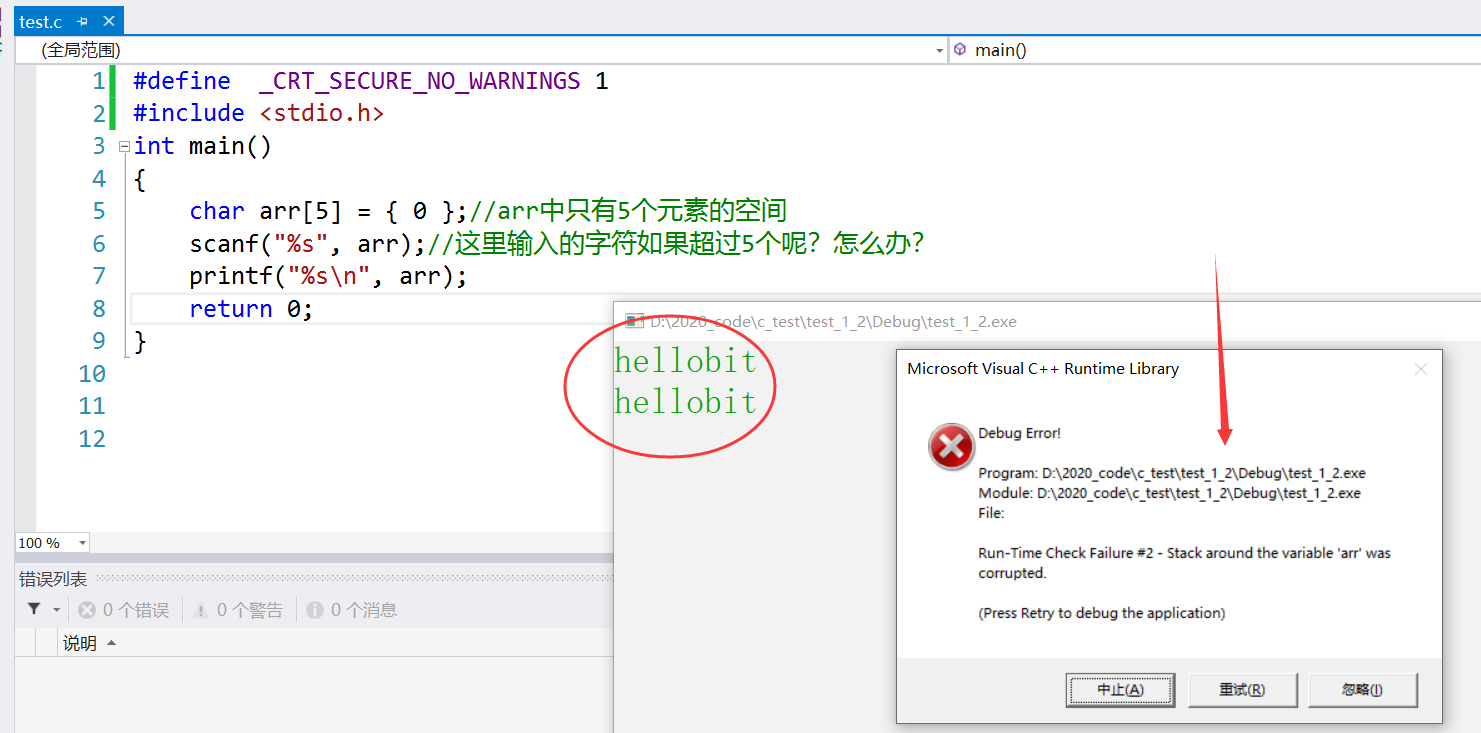Open the (全局范围) scope dropdown
1481x733 pixels.
point(481,50)
